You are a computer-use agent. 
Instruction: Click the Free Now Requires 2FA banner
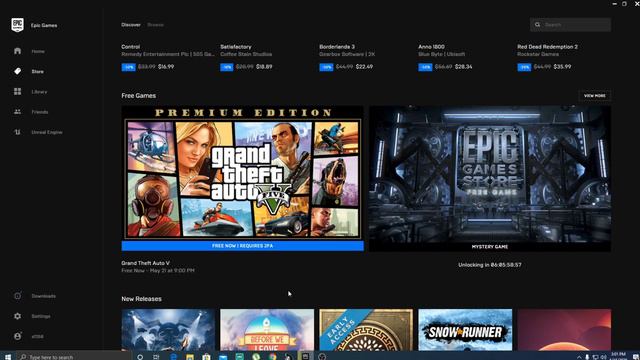[x=242, y=246]
